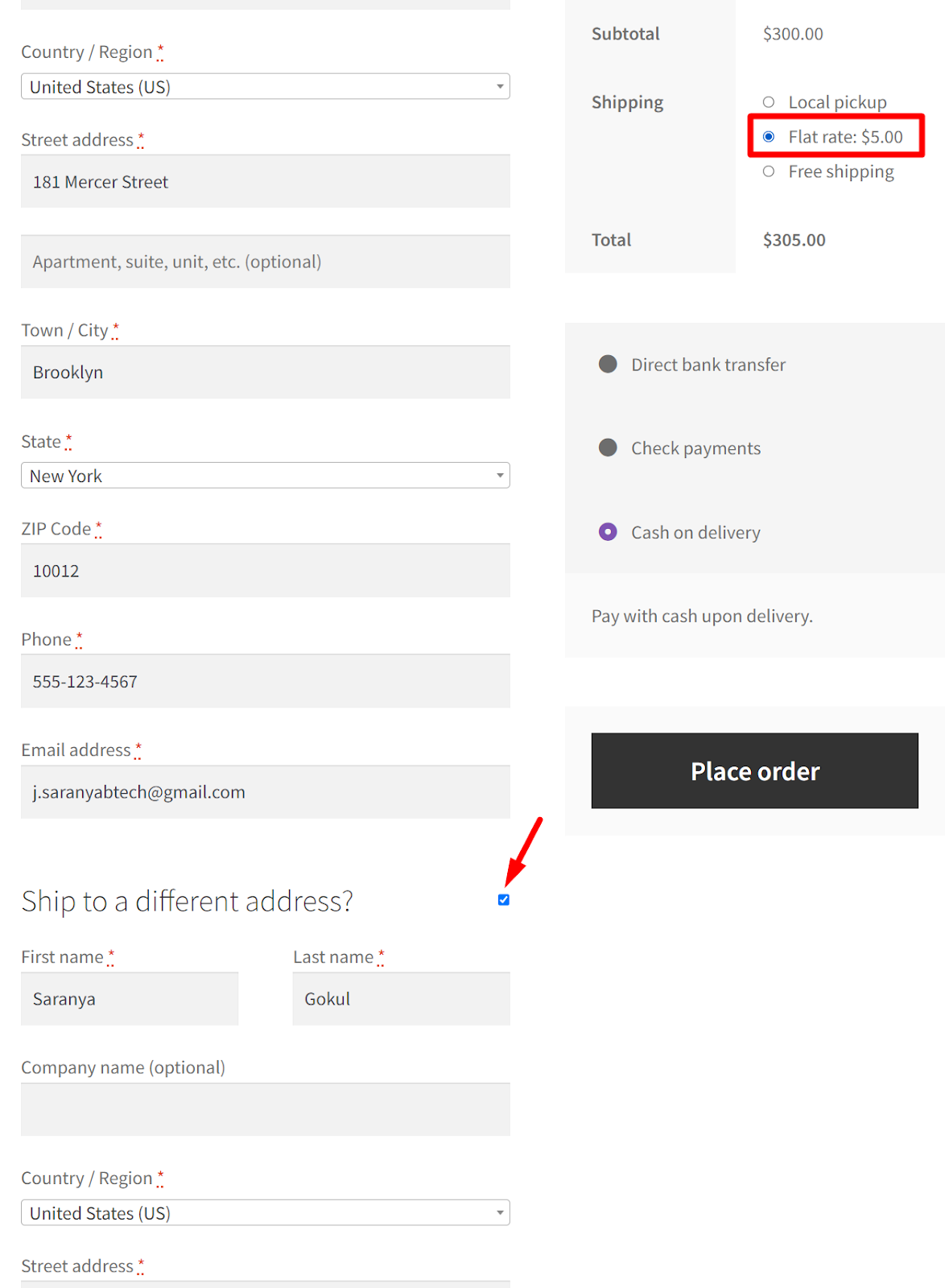Expand the State dropdown showing New York

click(265, 475)
